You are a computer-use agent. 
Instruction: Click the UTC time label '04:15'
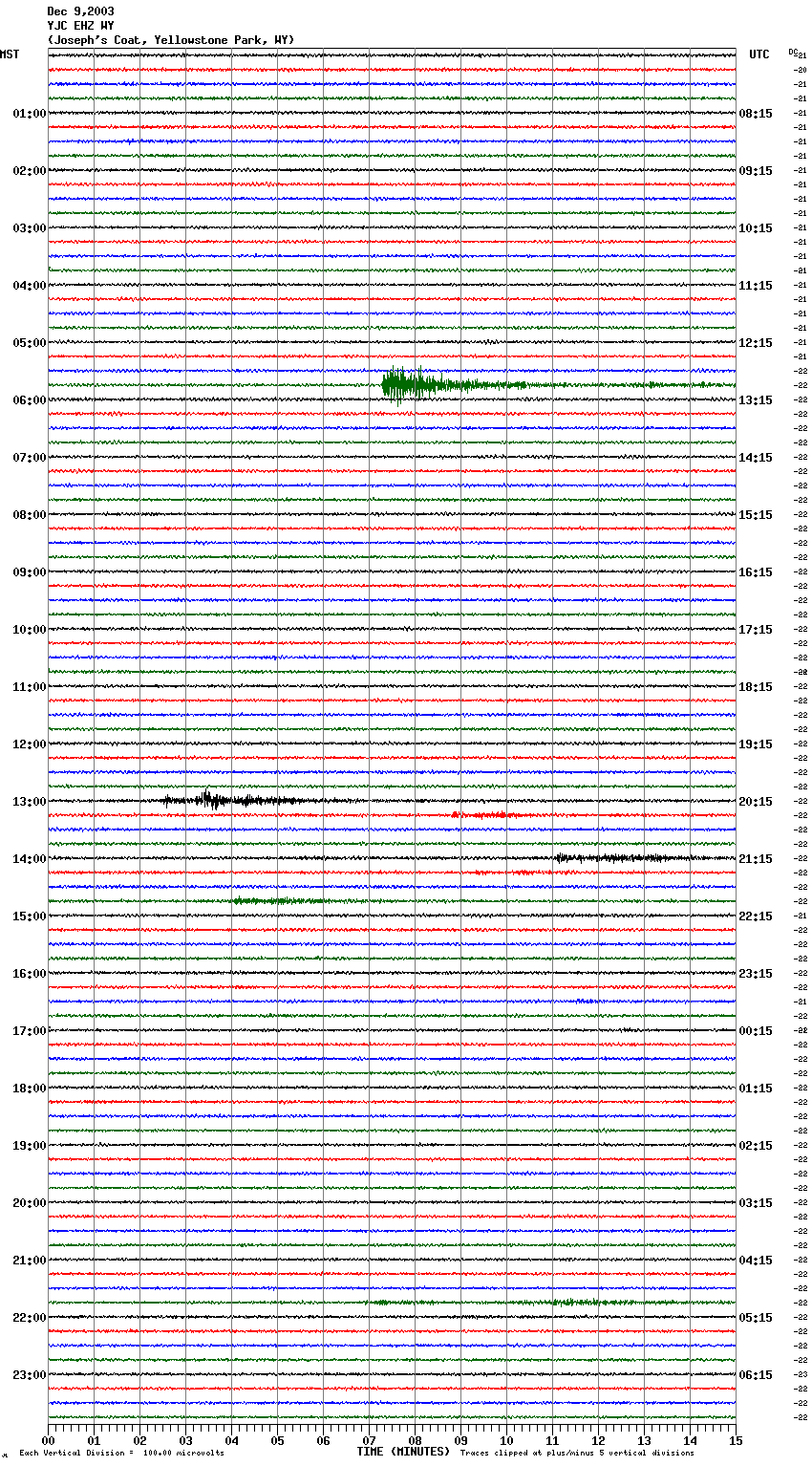pyautogui.click(x=756, y=1261)
